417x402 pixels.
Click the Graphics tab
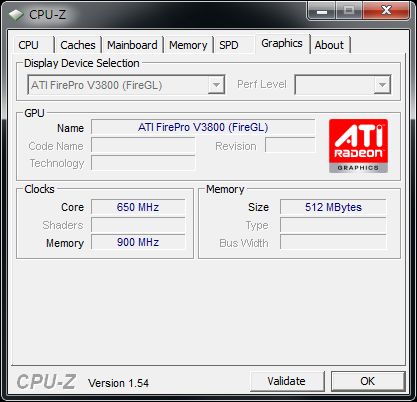[x=282, y=43]
